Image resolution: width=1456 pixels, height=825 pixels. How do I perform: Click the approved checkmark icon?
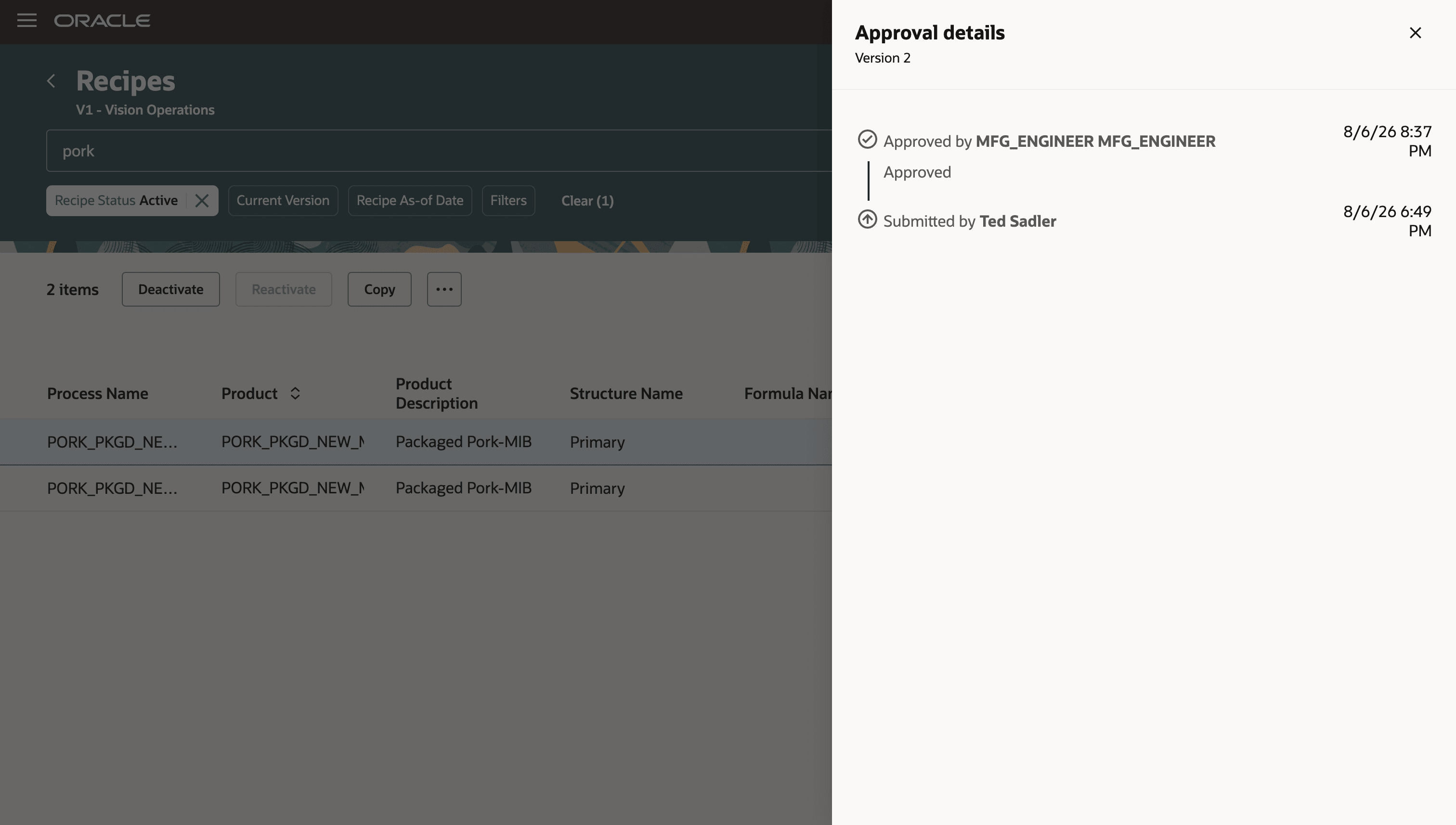coord(867,140)
